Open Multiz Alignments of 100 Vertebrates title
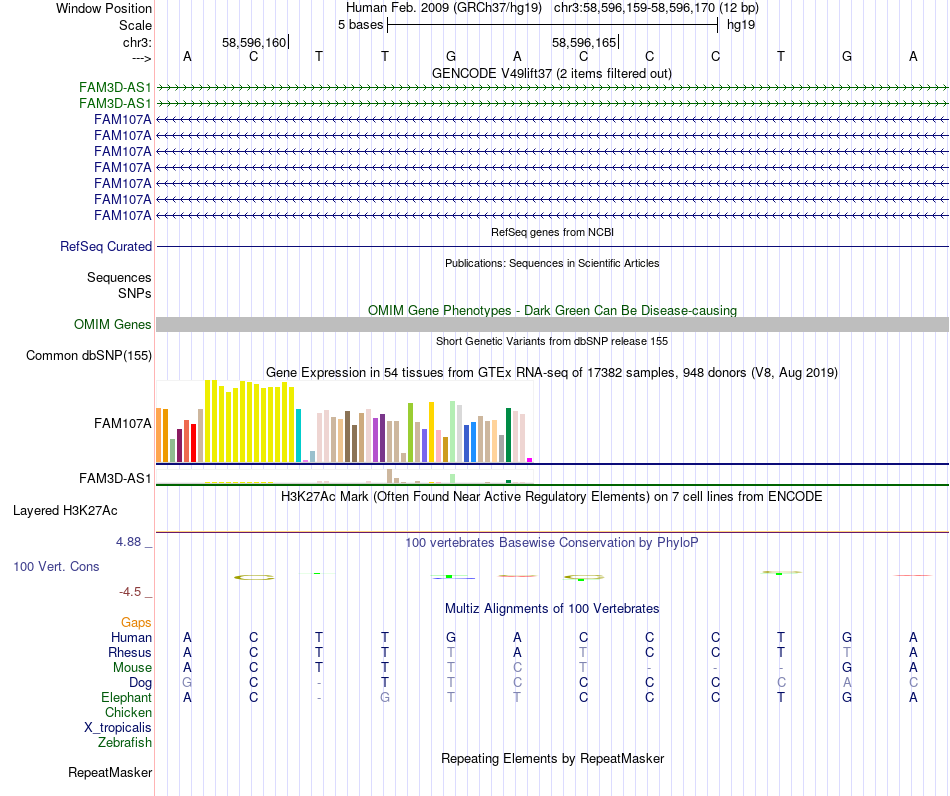The width and height of the screenshot is (950, 796). (552, 608)
